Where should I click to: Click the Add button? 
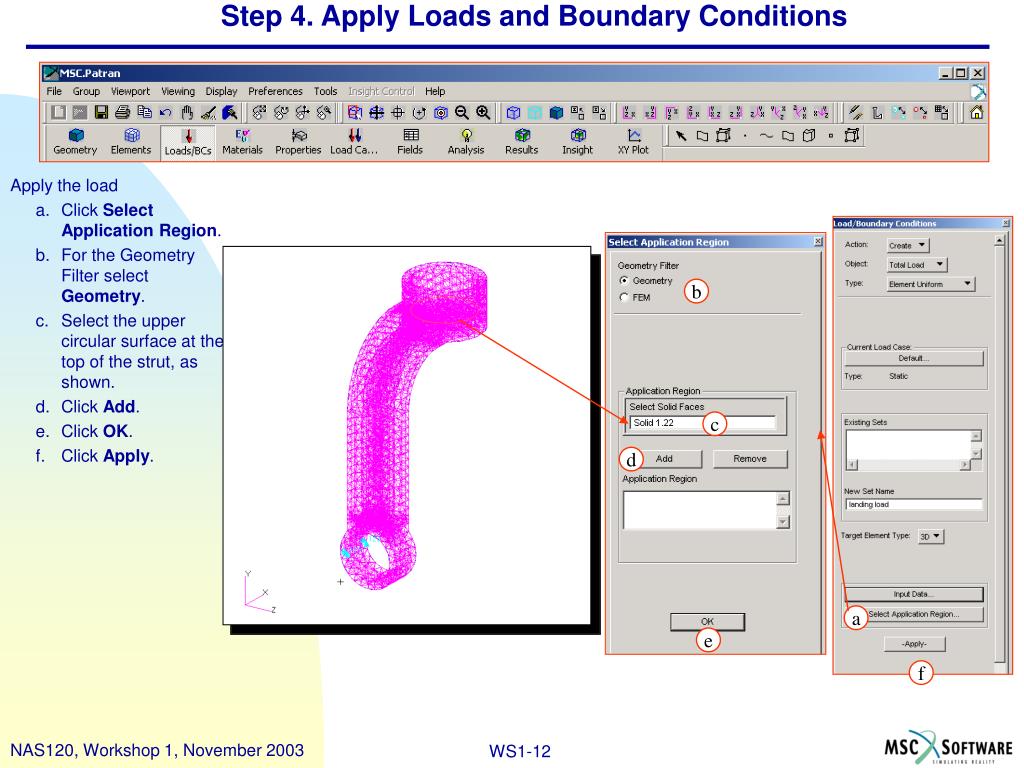point(664,459)
